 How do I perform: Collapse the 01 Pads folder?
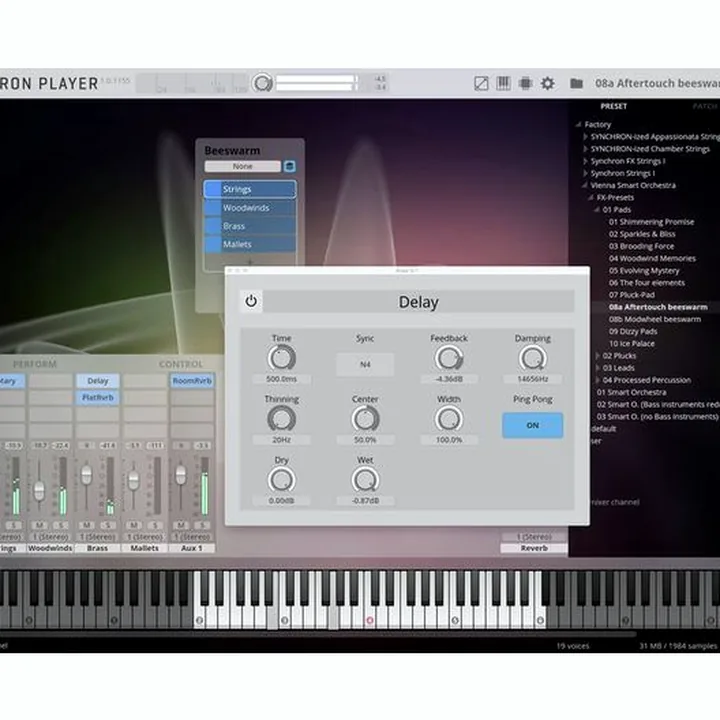click(597, 210)
